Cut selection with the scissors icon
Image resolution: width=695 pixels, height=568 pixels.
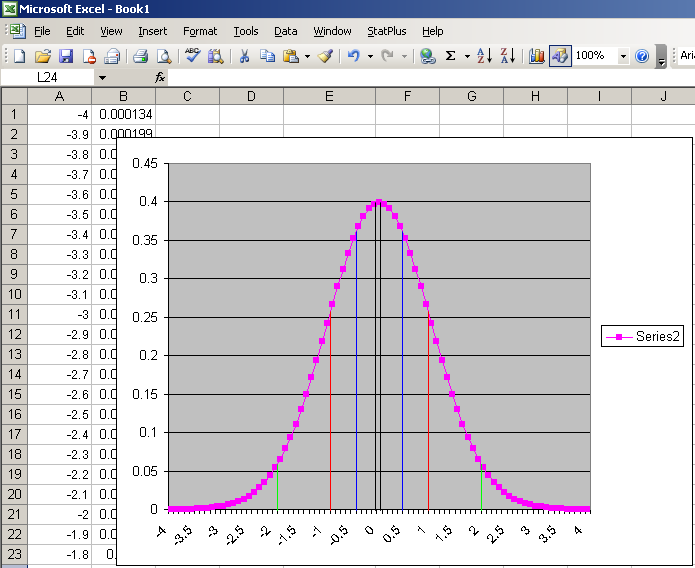244,56
